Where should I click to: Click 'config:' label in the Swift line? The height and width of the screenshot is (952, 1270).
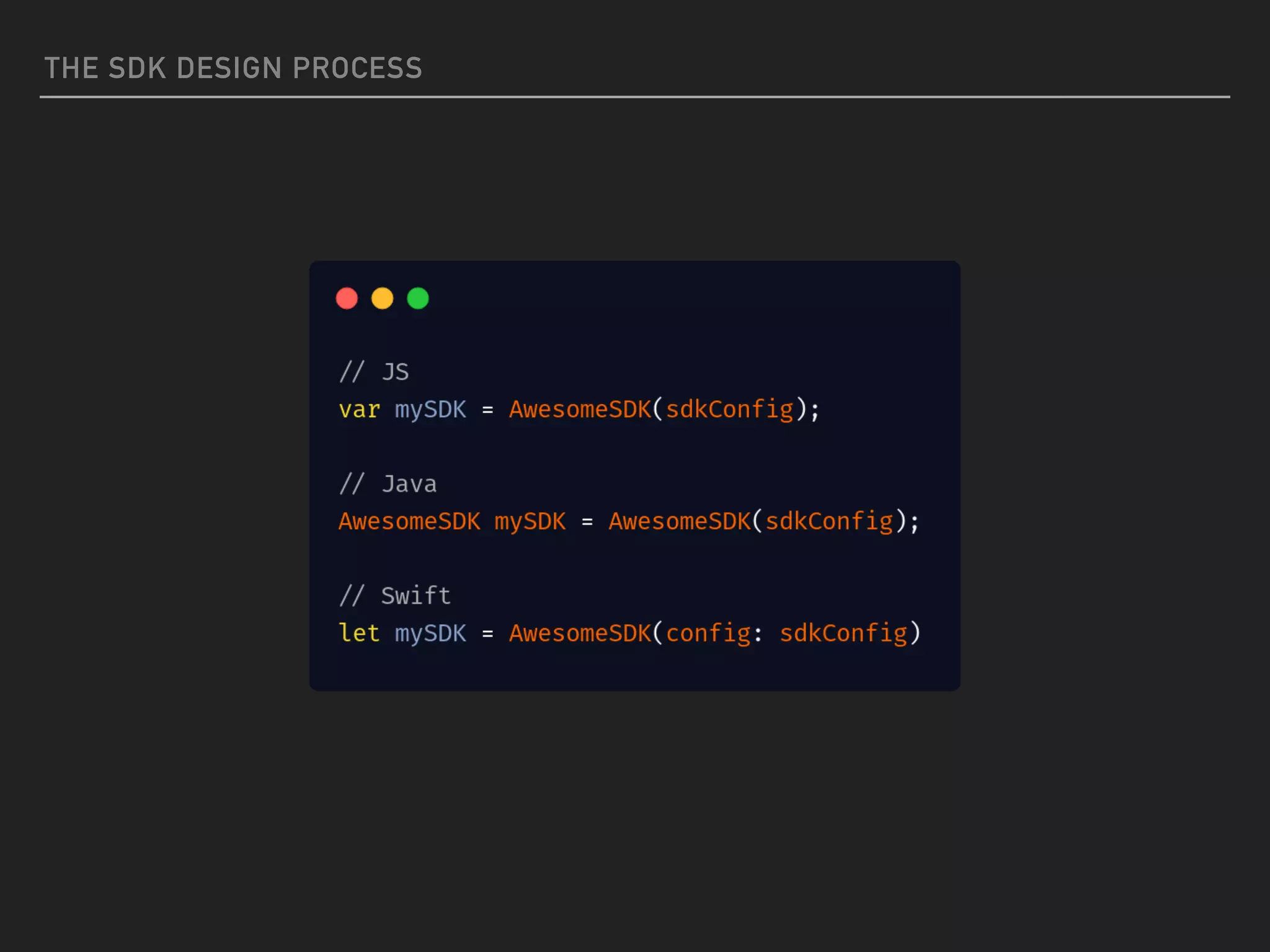point(714,634)
